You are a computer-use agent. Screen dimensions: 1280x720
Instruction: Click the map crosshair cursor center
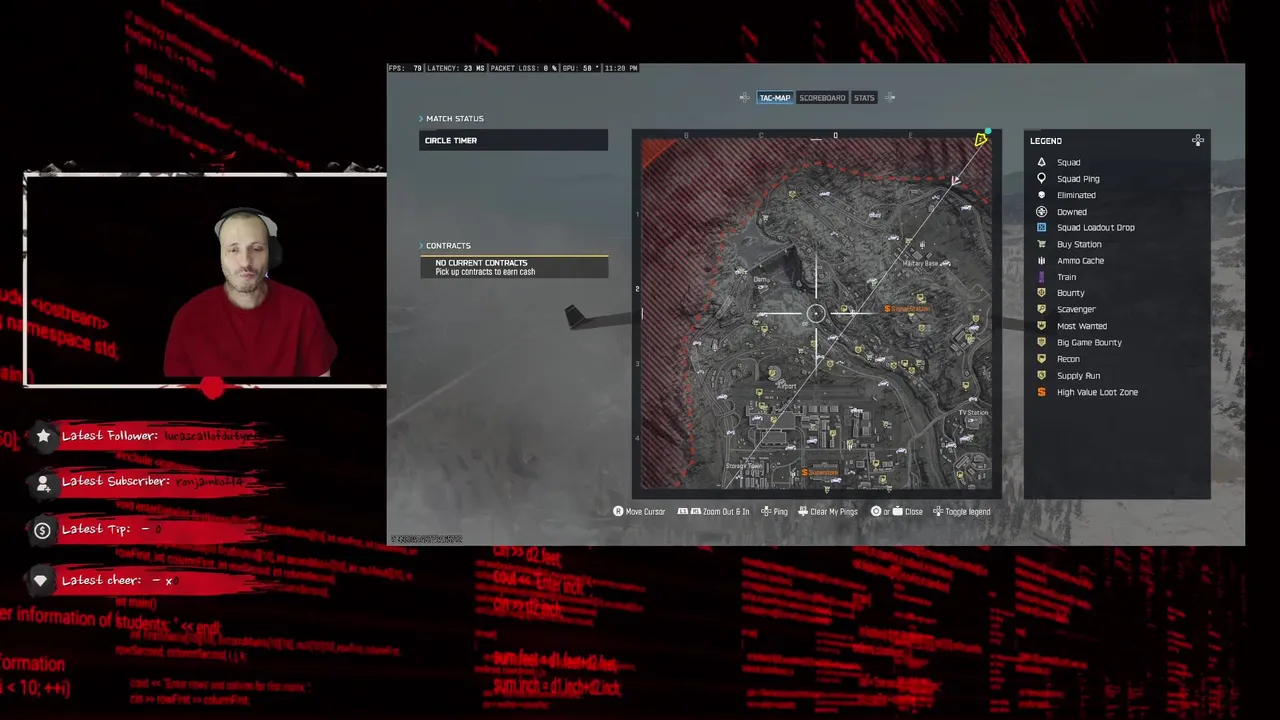[816, 314]
